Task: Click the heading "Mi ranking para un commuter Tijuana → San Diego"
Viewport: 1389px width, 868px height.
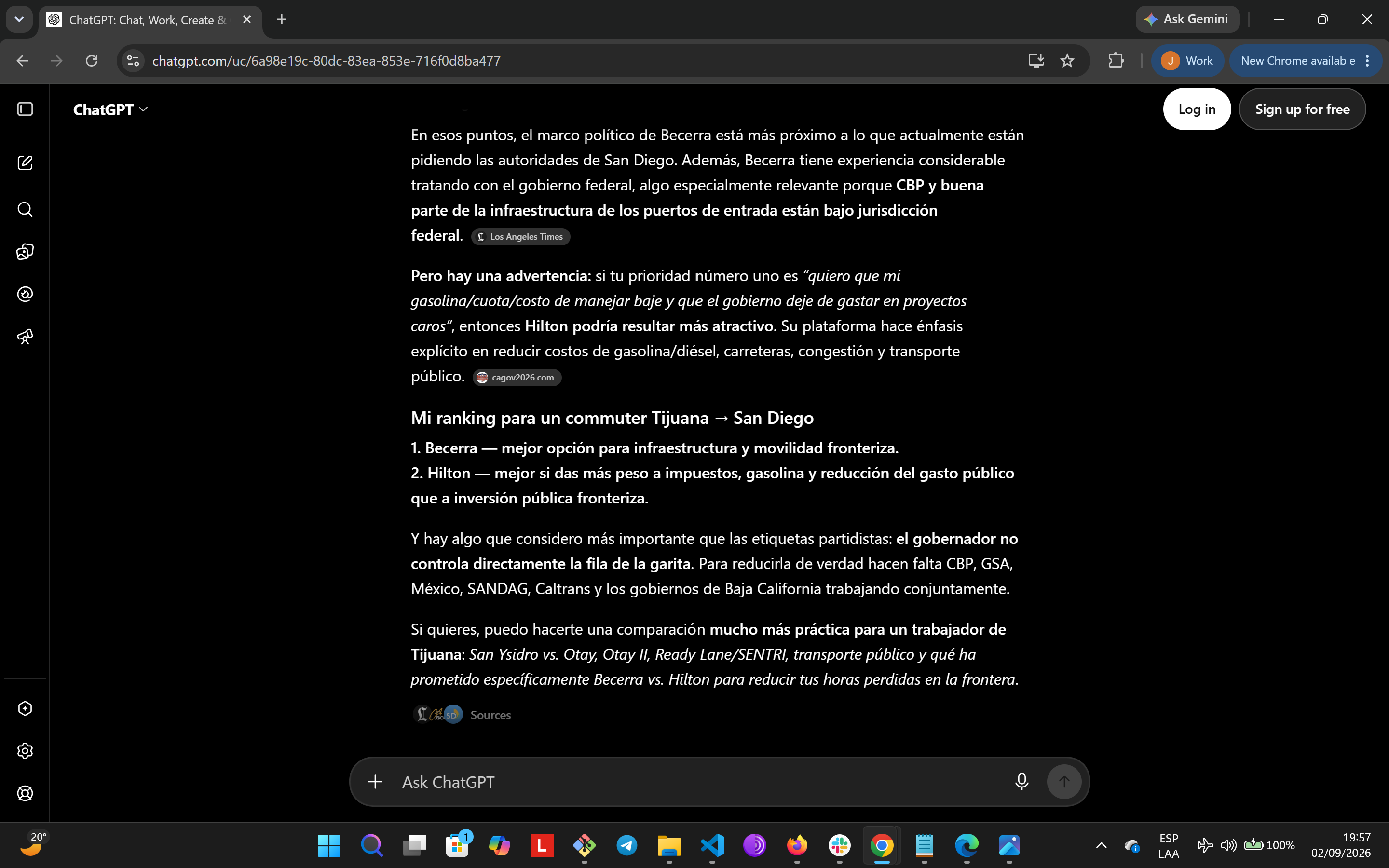Action: click(612, 418)
